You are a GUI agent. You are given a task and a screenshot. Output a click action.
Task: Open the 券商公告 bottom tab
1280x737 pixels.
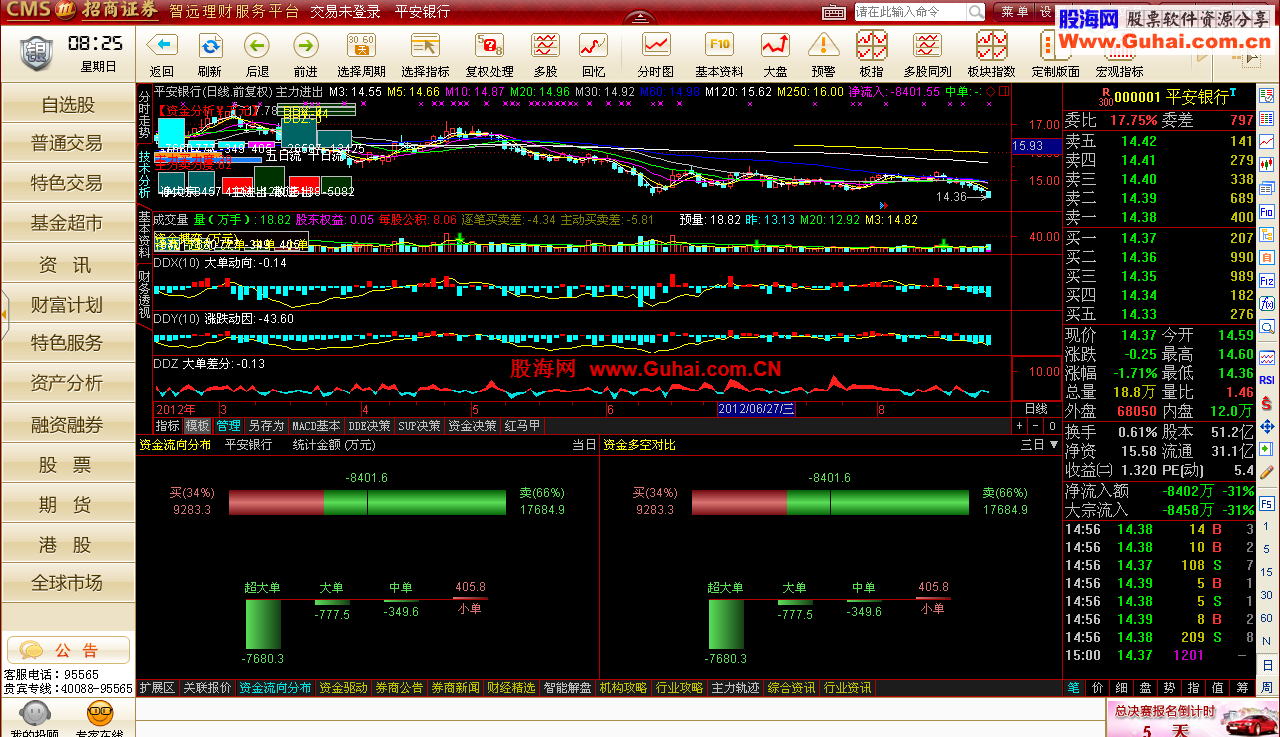pos(399,688)
